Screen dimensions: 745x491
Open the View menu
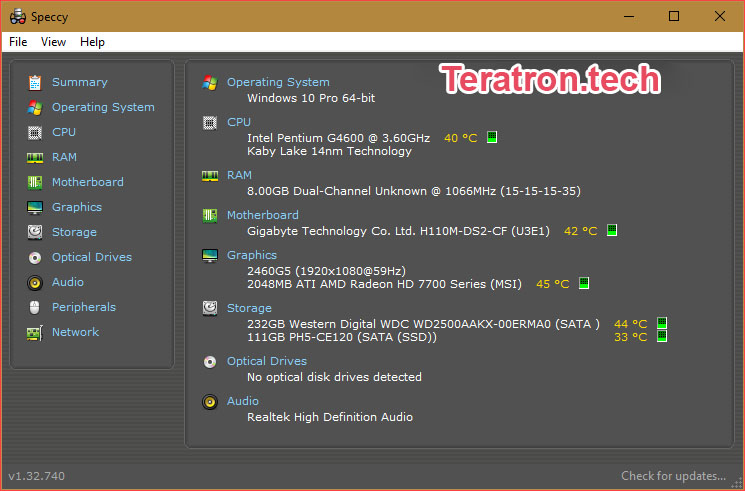[53, 42]
